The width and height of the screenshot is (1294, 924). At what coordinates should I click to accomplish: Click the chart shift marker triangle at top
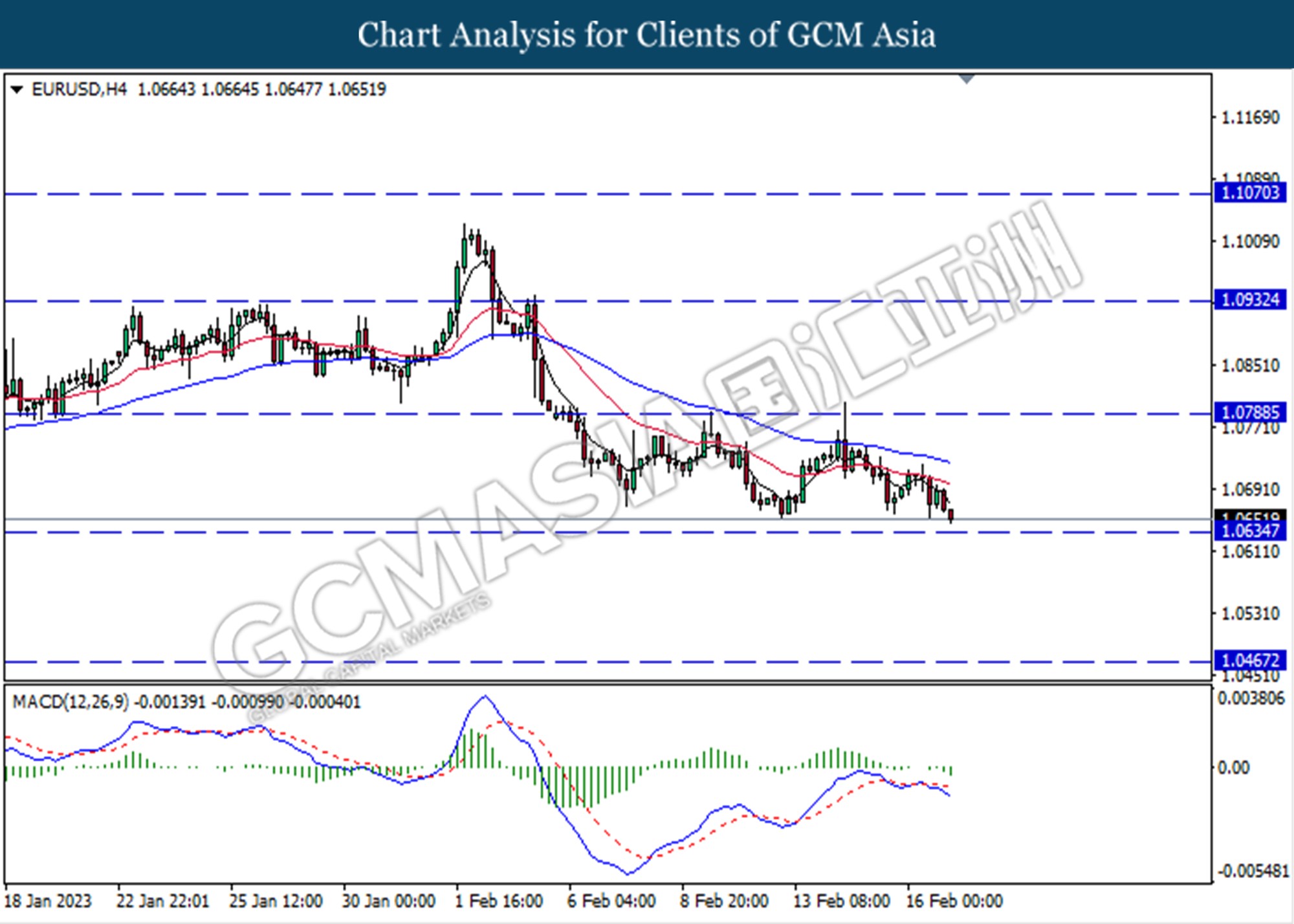967,79
